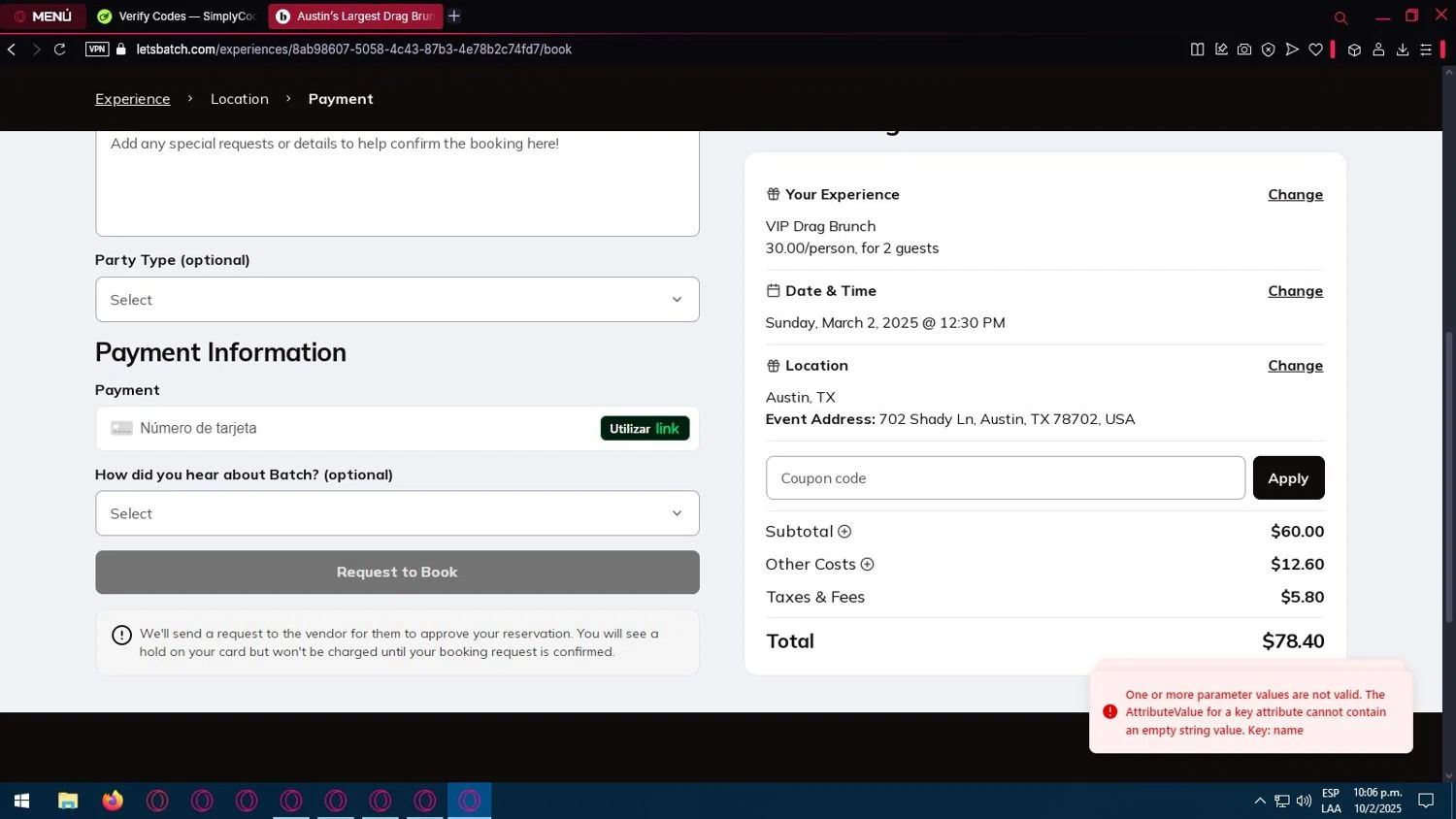This screenshot has width=1456, height=819.
Task: Change the Location
Action: point(1295,366)
